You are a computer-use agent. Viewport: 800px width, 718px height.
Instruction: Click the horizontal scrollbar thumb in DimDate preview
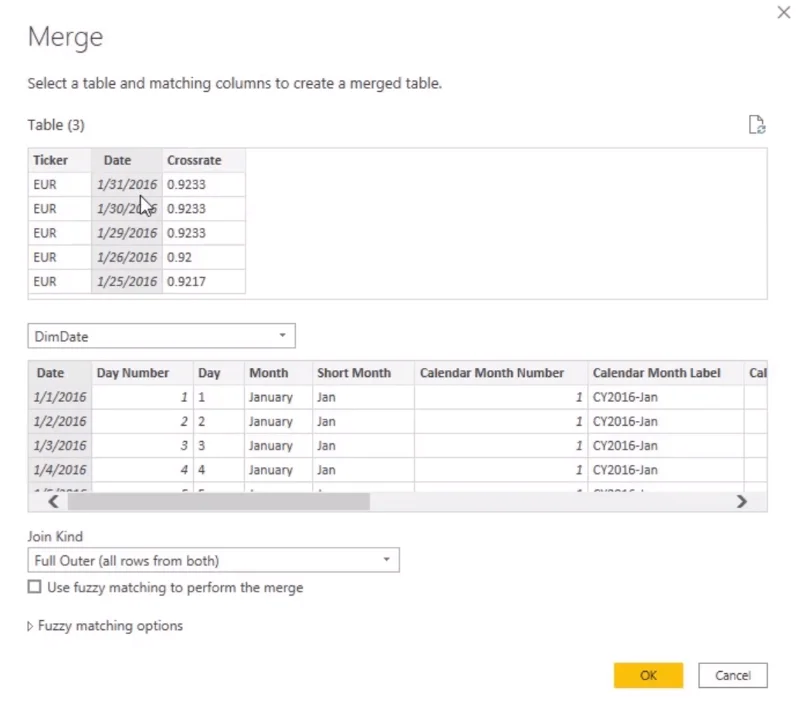coord(219,502)
